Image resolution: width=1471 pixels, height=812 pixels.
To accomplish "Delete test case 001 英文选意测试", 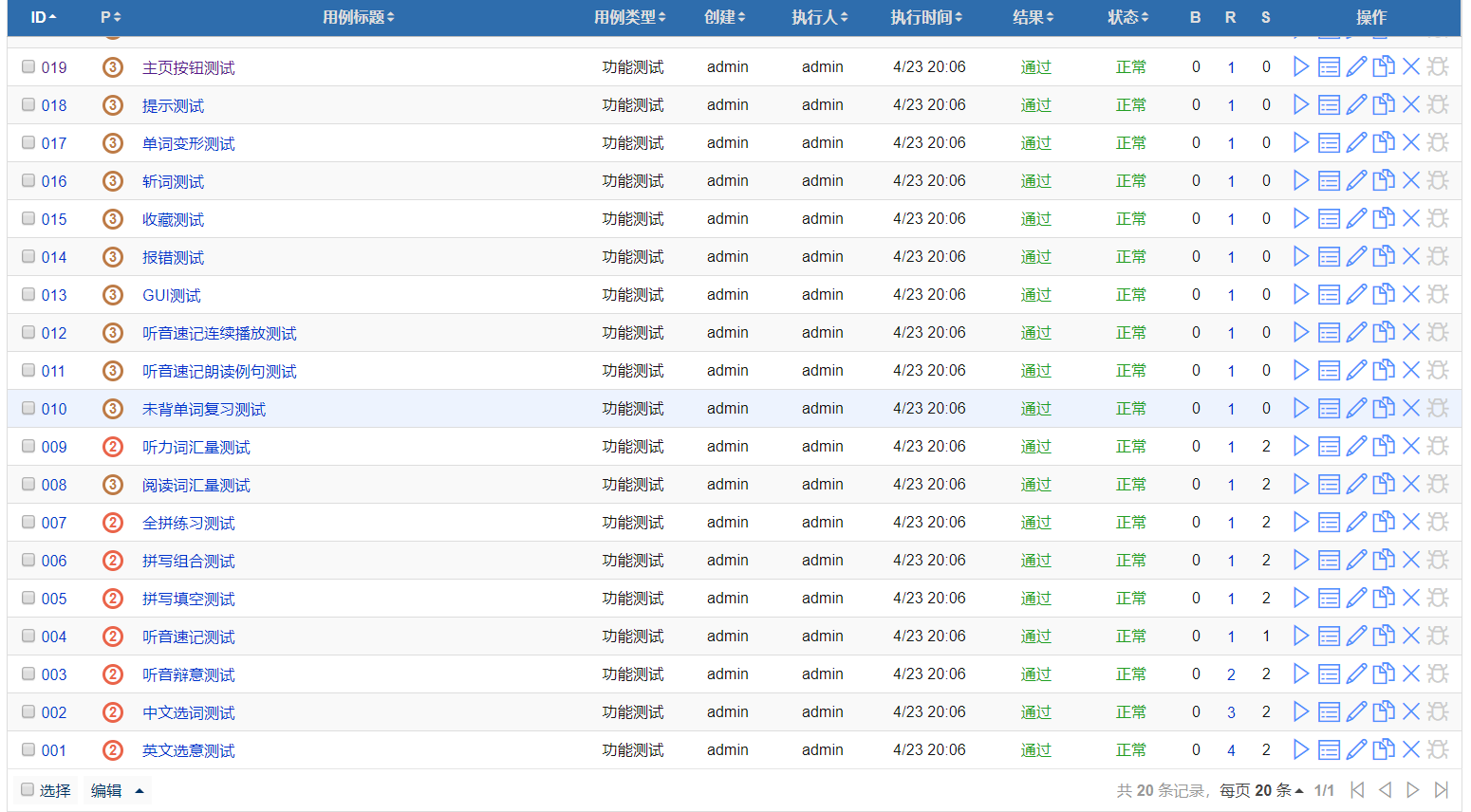I will (1411, 749).
